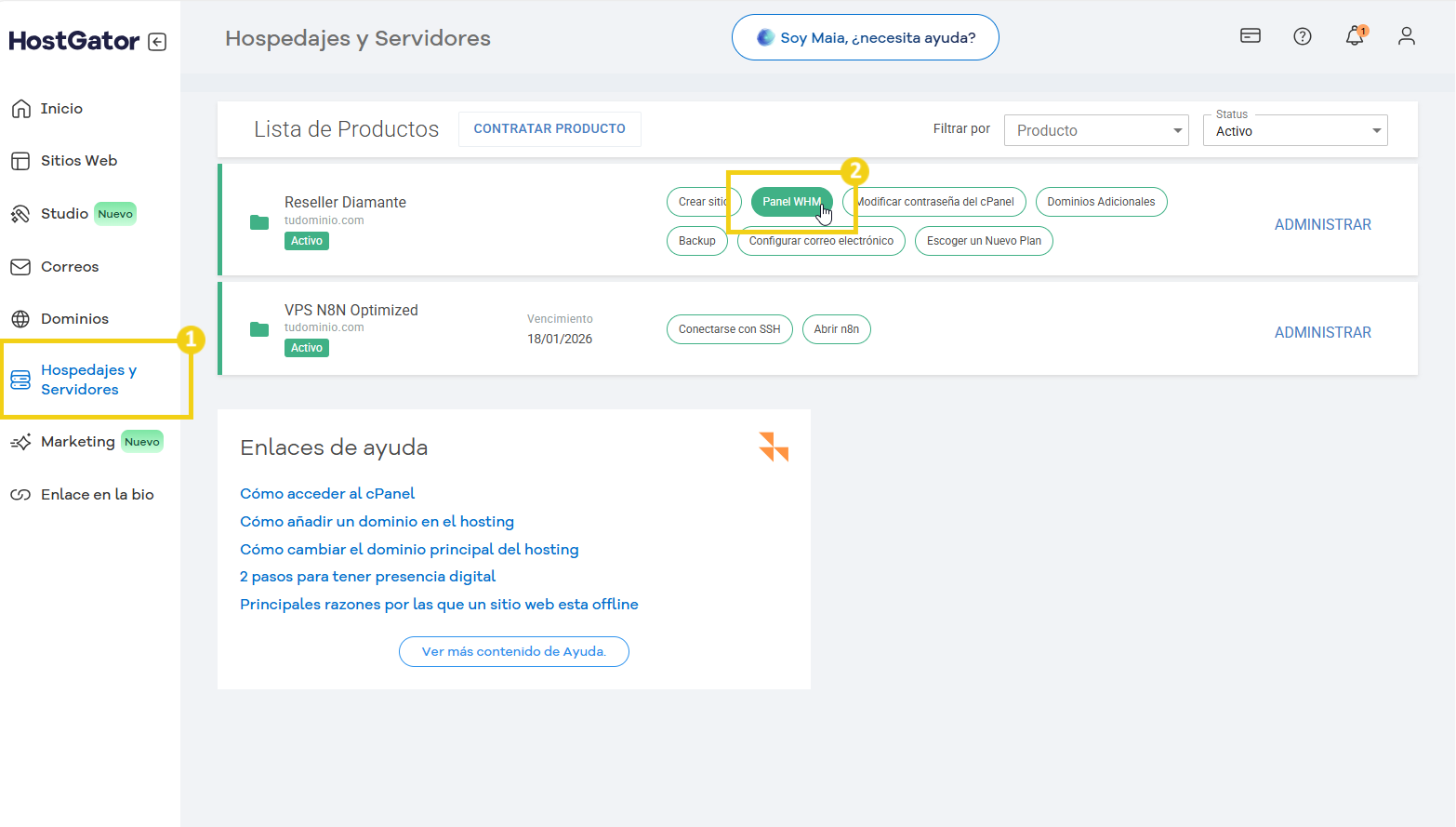Open 2 pasos para tener presencia digital
1456x827 pixels.
pos(367,577)
